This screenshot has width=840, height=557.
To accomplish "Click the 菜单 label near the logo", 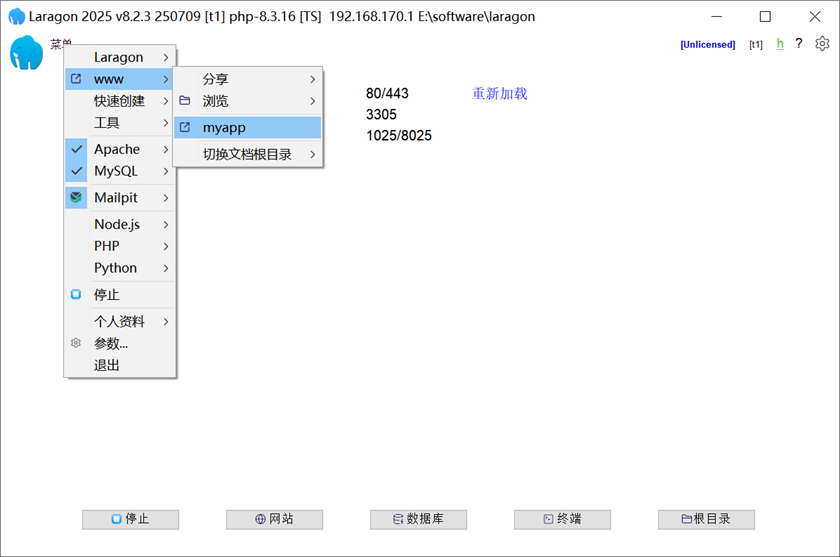I will click(61, 43).
